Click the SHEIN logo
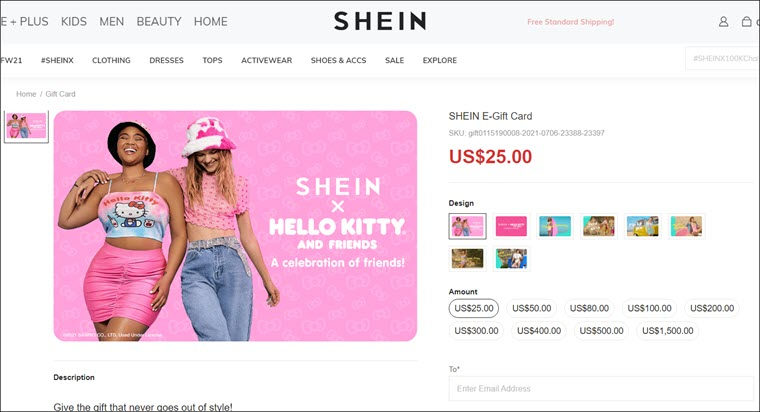This screenshot has height=412, width=760. point(380,21)
